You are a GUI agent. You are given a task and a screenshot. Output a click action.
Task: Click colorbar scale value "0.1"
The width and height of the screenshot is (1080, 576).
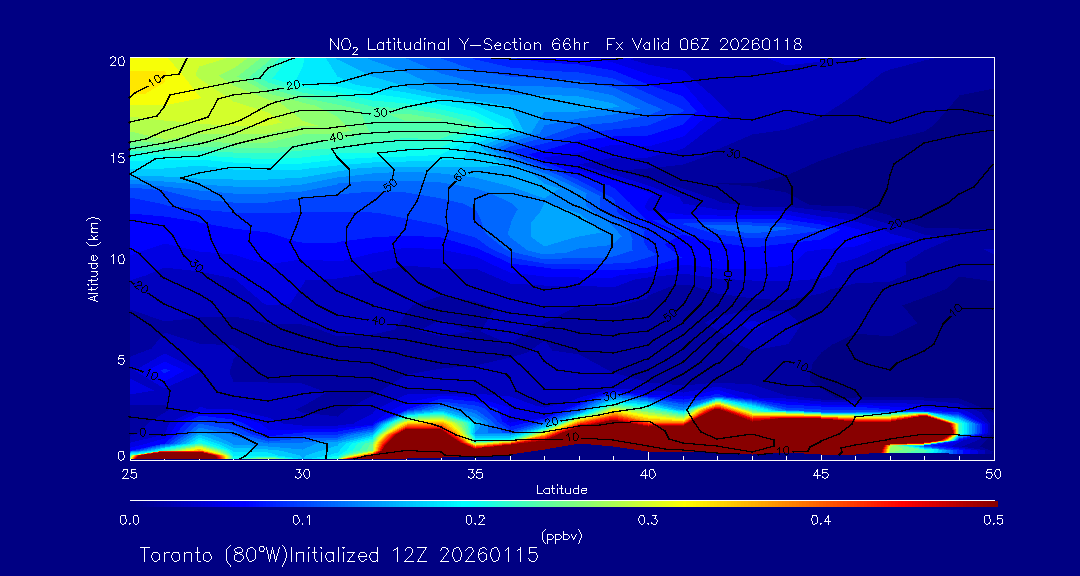[302, 520]
